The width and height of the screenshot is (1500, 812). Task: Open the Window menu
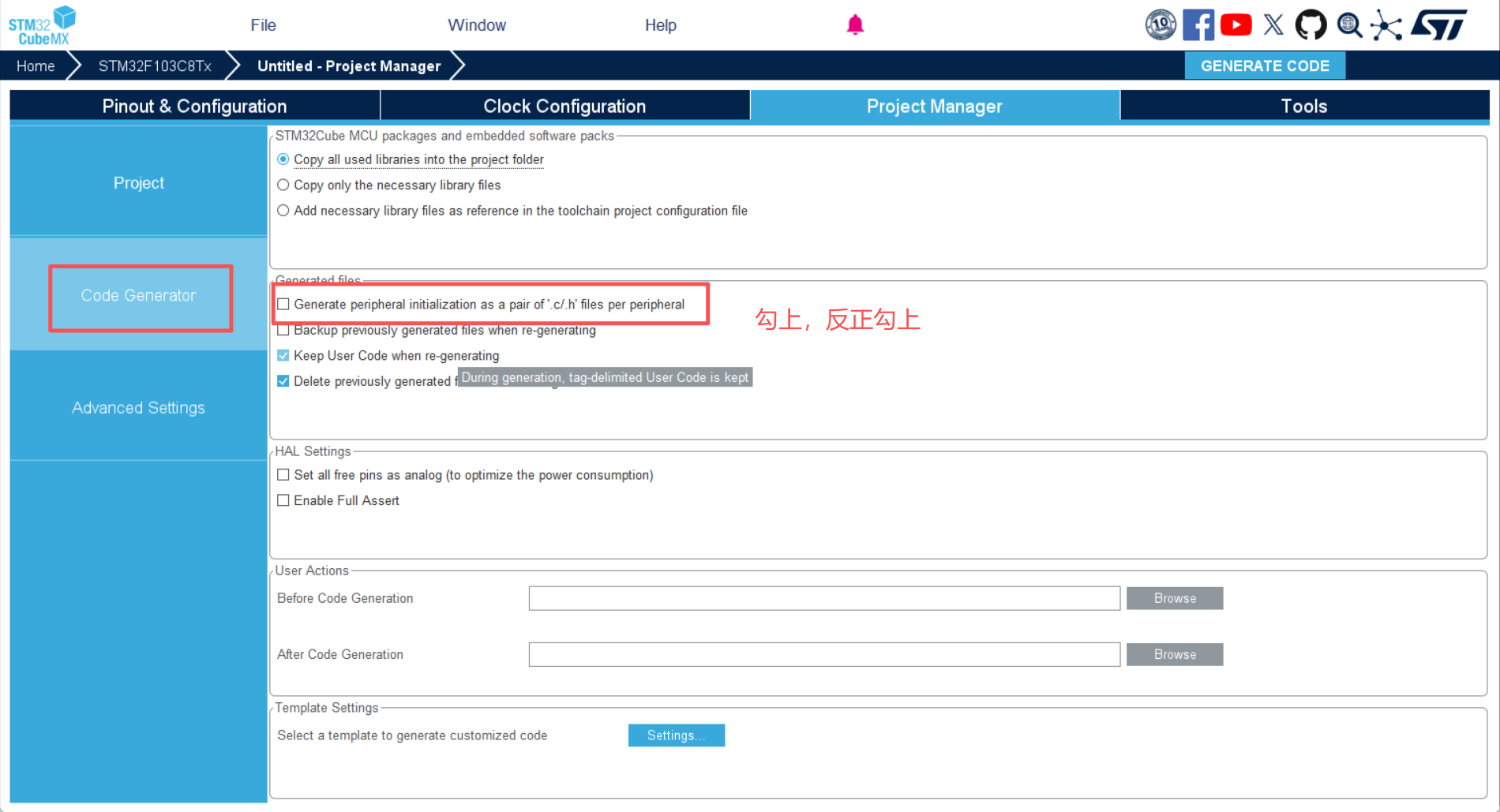pyautogui.click(x=477, y=25)
